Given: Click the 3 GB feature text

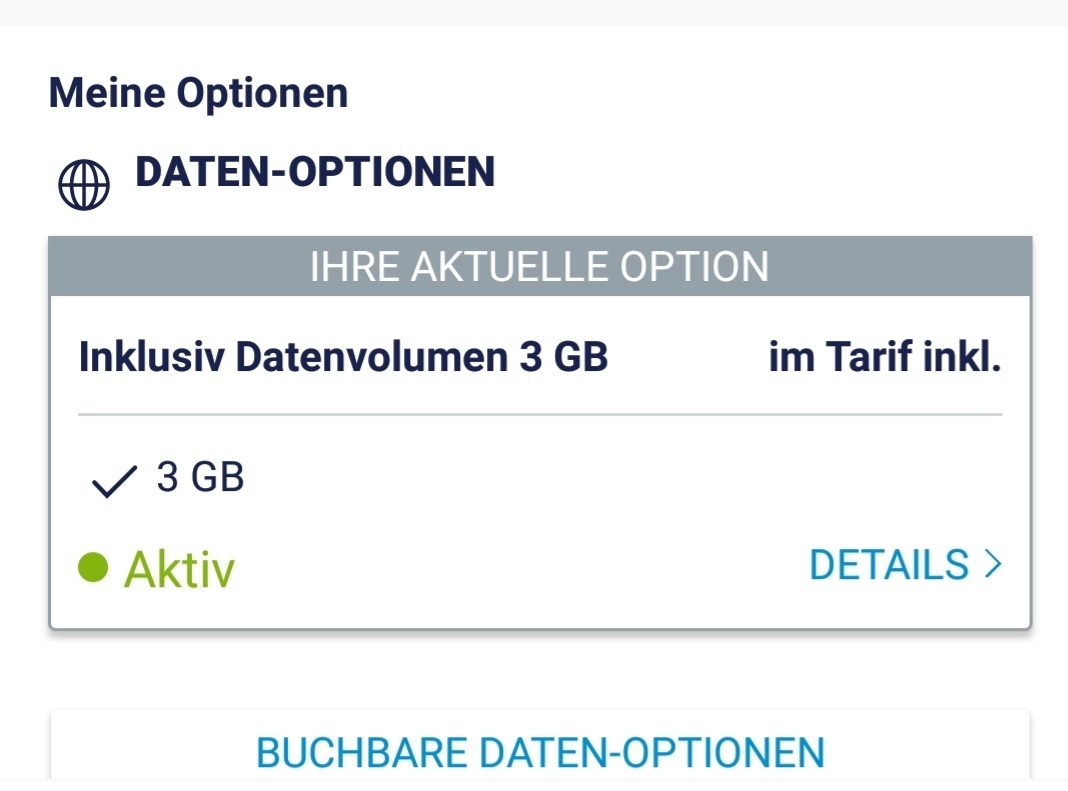Looking at the screenshot, I should pyautogui.click(x=200, y=477).
